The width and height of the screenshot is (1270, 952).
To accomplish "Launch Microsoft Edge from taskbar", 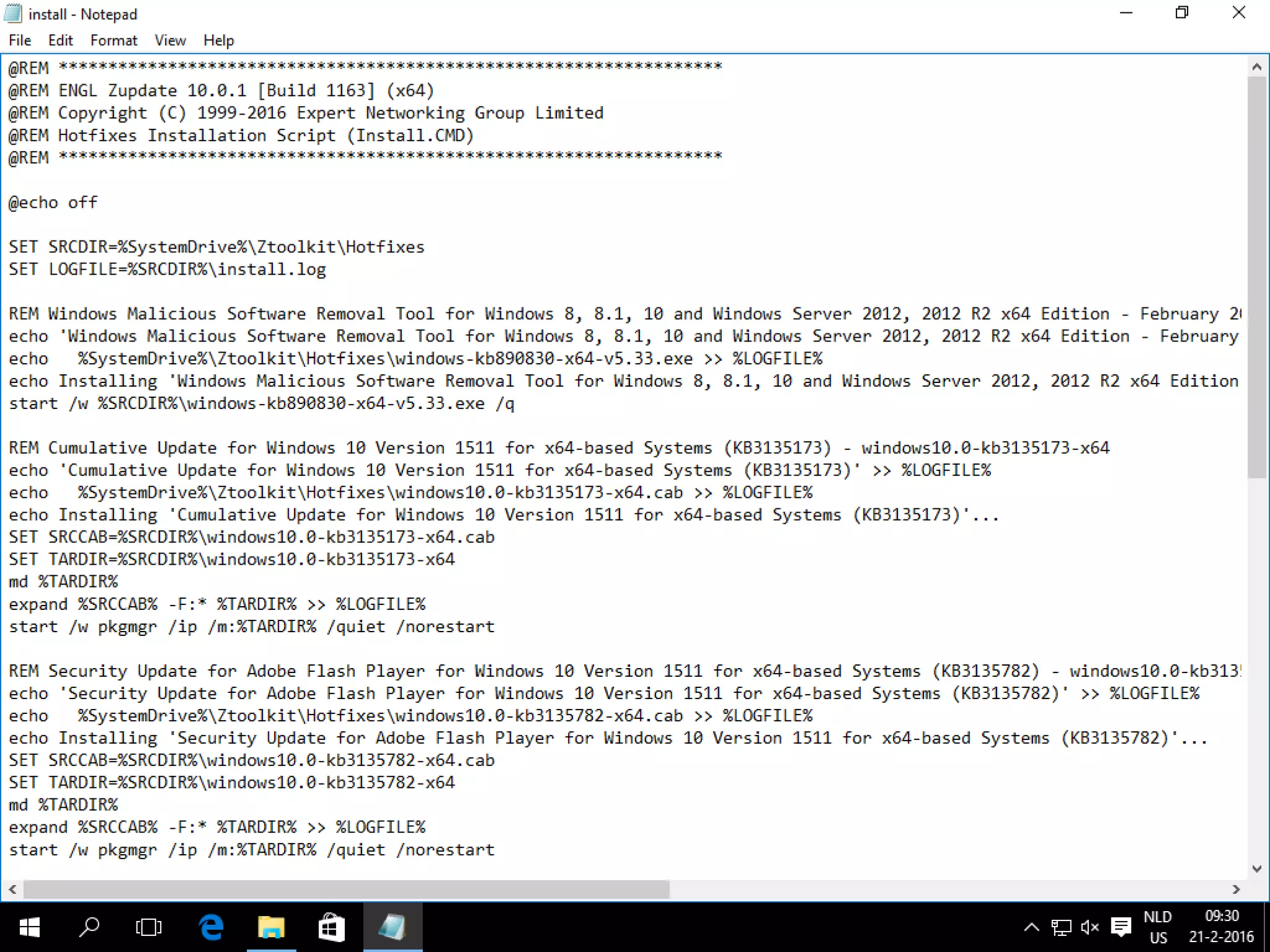I will (x=211, y=927).
